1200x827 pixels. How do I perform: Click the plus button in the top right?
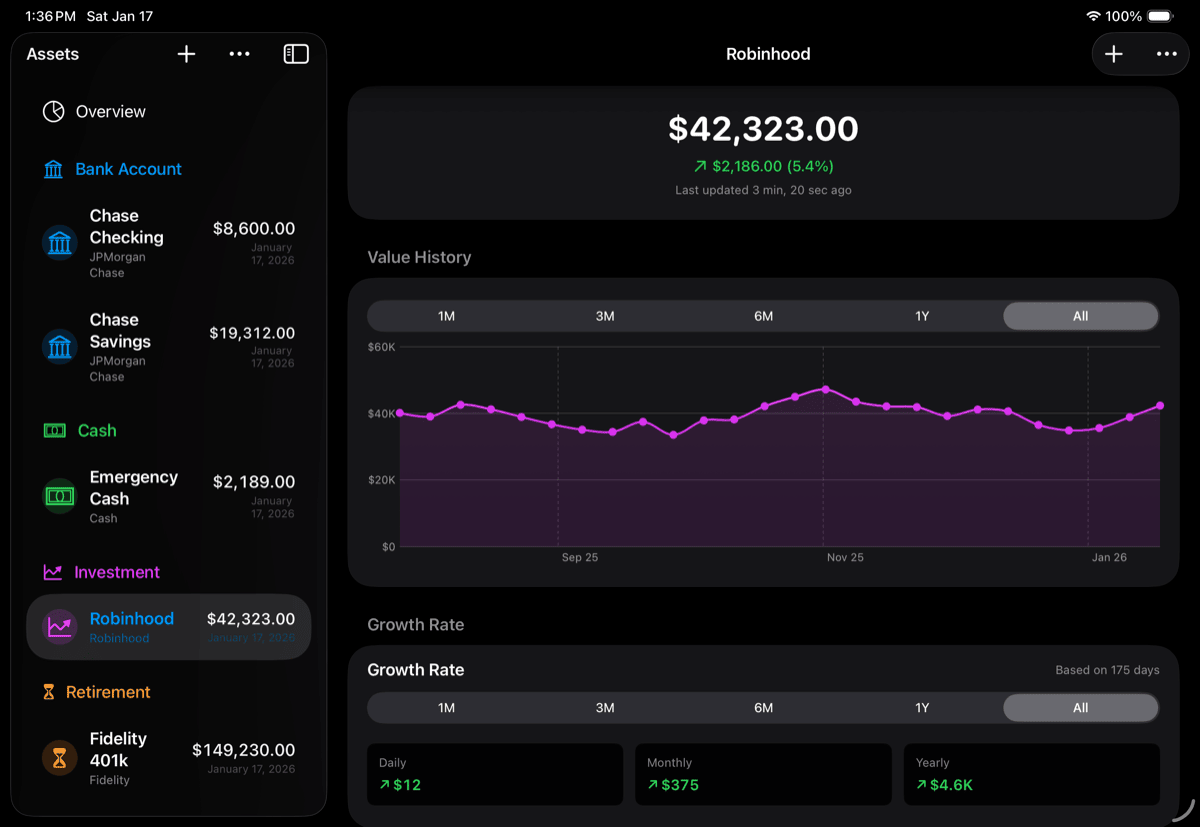[1114, 54]
